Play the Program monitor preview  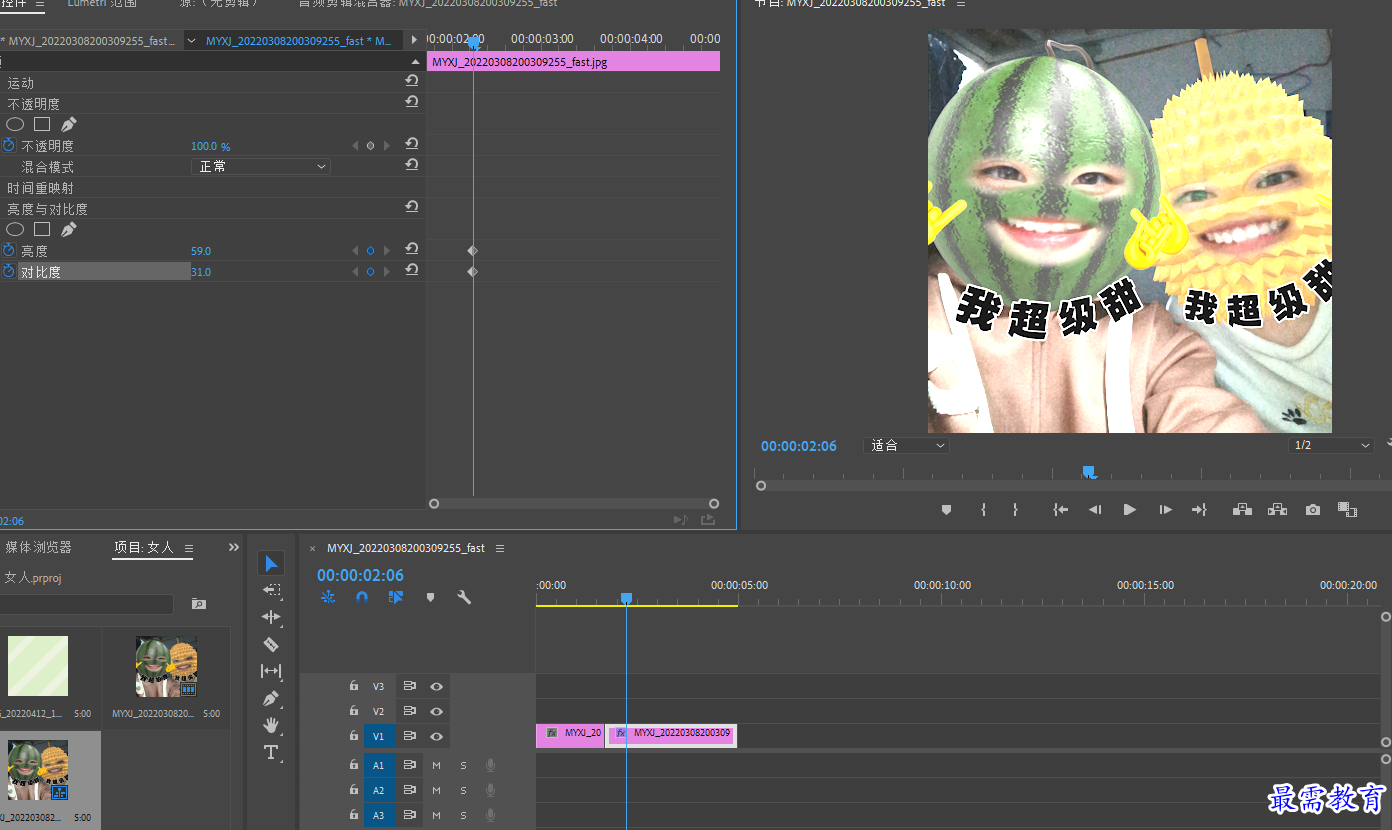1130,510
